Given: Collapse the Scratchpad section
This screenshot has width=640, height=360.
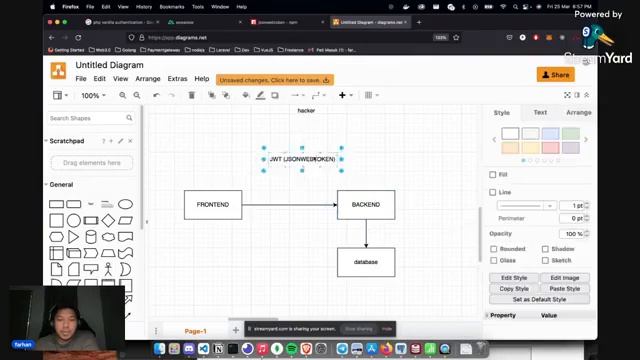Looking at the screenshot, I should coord(67,141).
